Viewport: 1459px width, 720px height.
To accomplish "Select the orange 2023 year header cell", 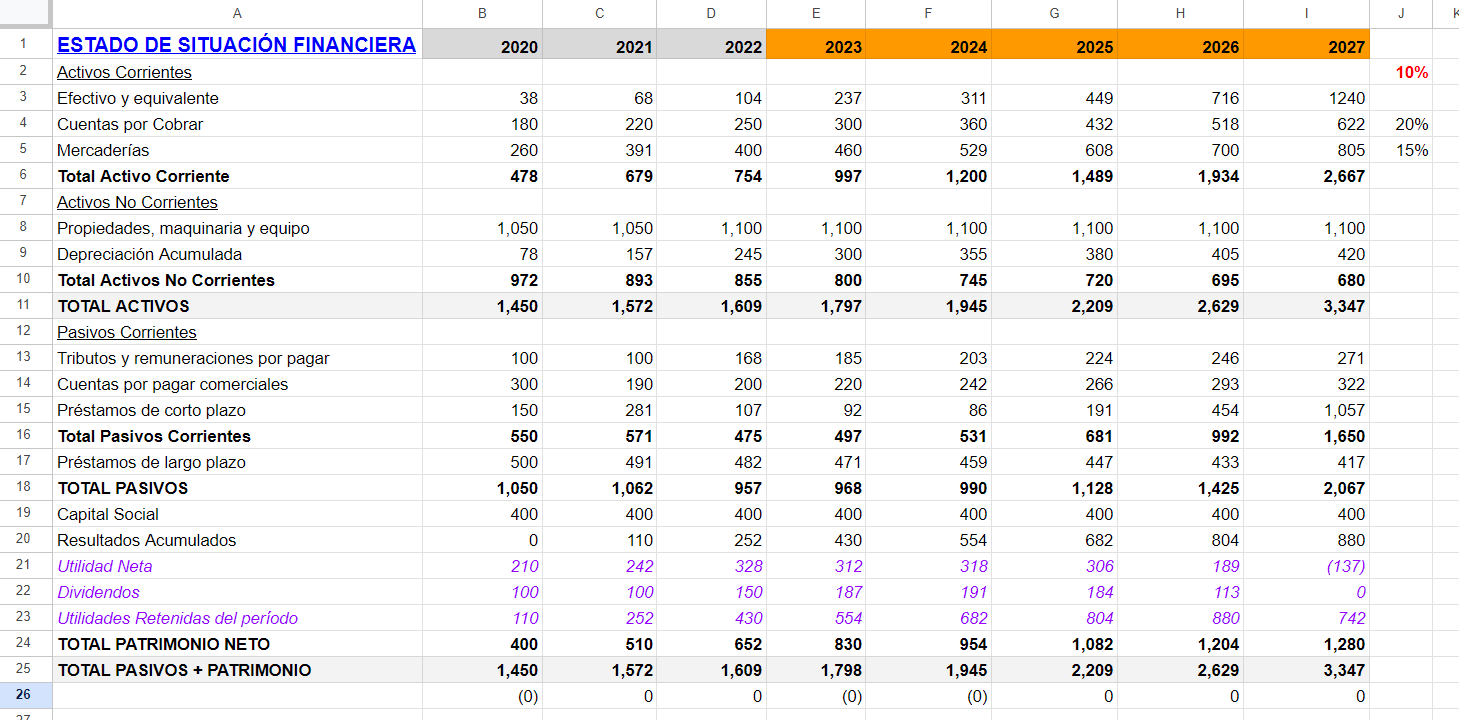I will pos(816,46).
